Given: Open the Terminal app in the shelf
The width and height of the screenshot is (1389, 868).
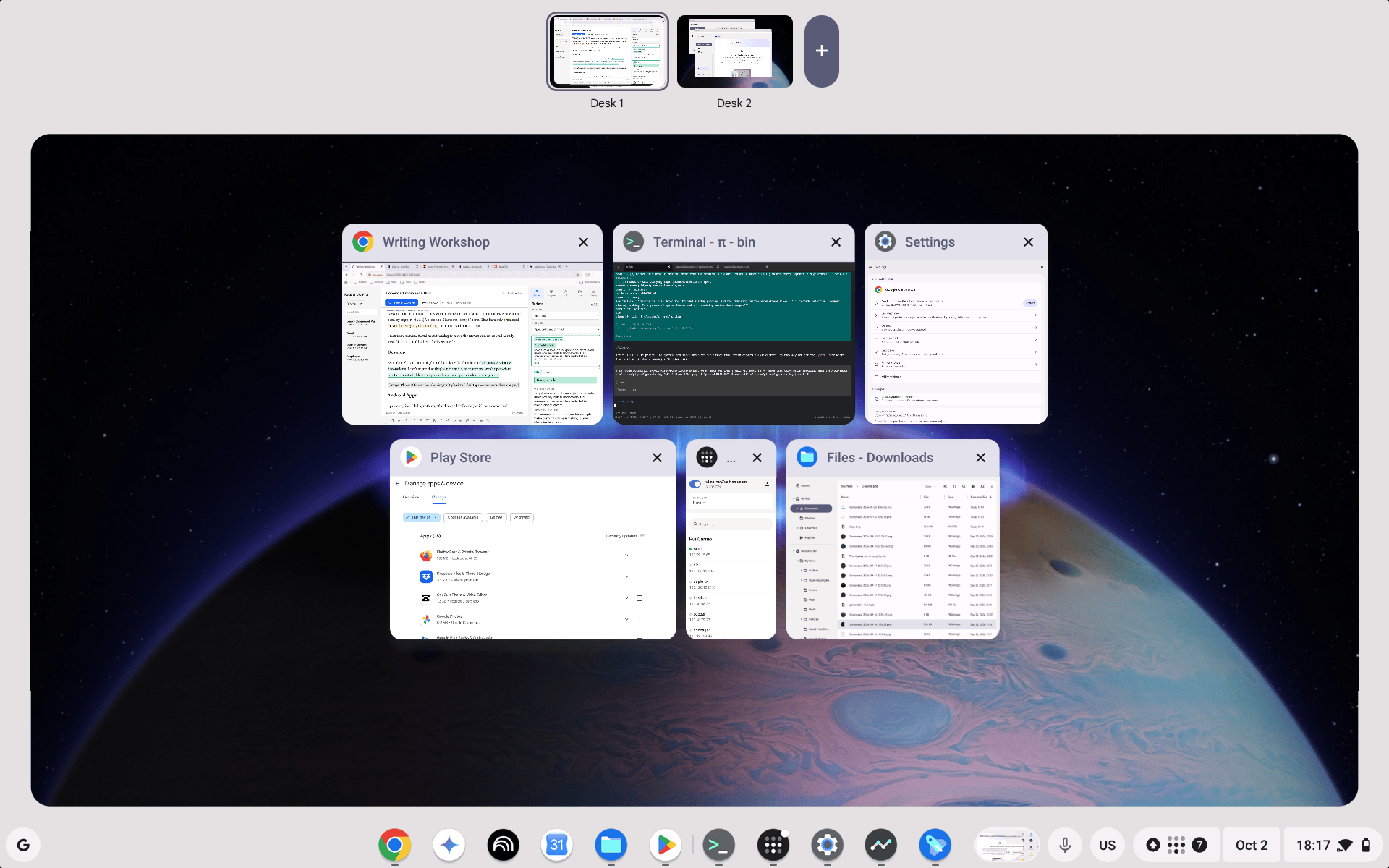Looking at the screenshot, I should tap(719, 845).
